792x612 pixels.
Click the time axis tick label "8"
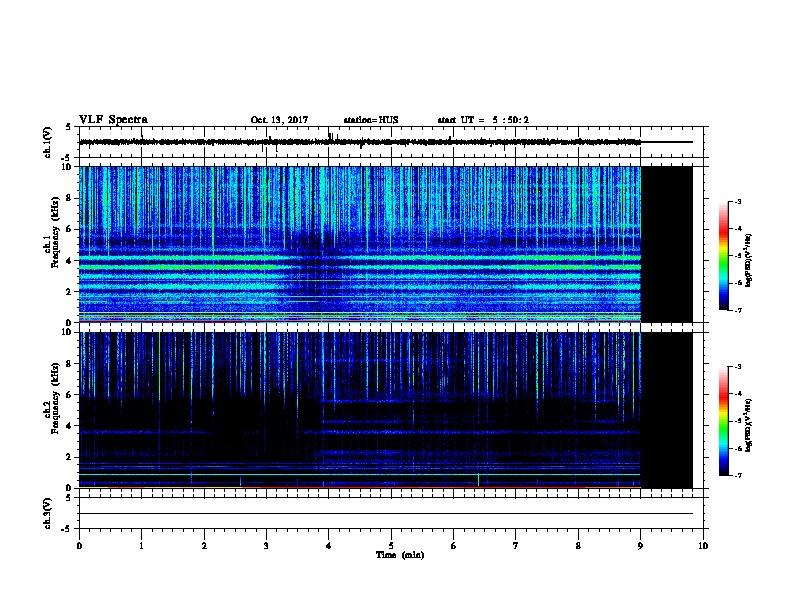[578, 546]
